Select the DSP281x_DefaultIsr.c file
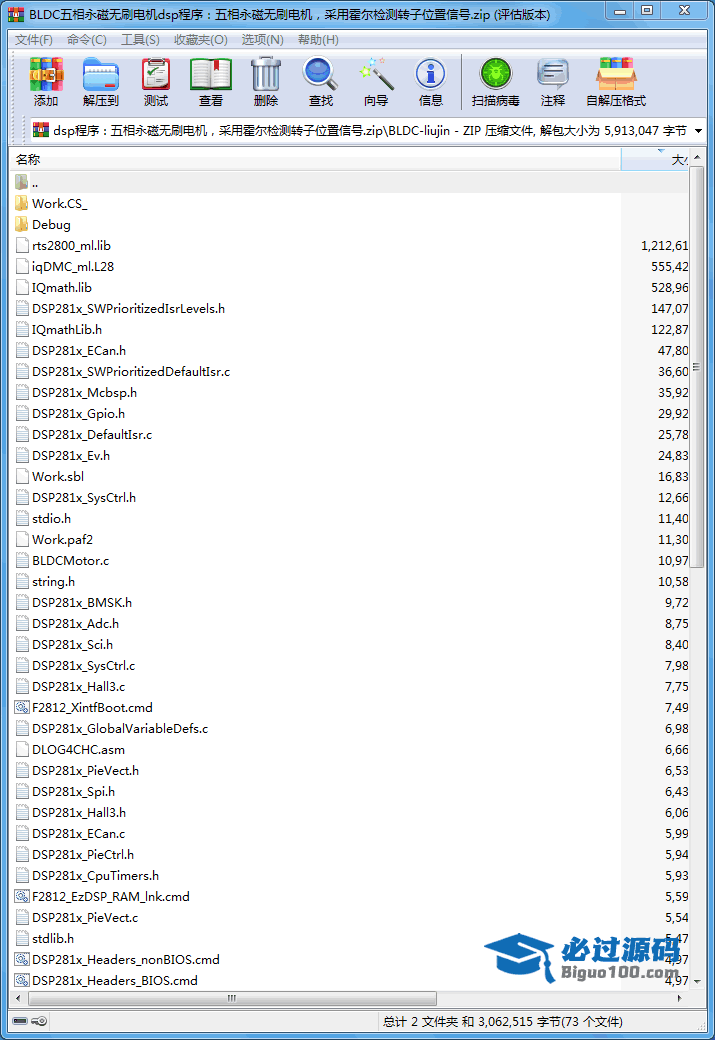The width and height of the screenshot is (715, 1040). pyautogui.click(x=92, y=434)
